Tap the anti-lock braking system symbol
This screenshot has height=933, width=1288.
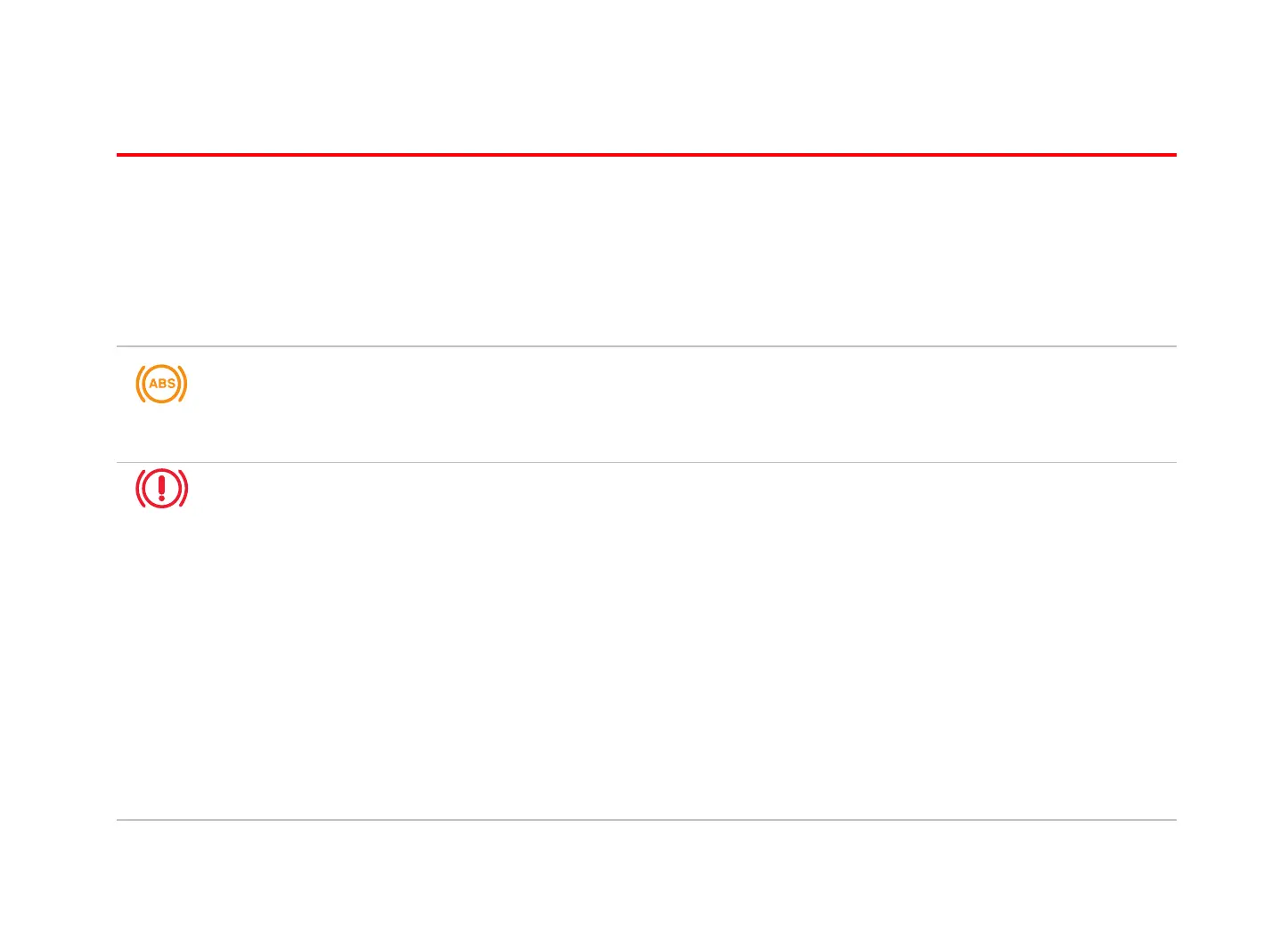[x=161, y=384]
